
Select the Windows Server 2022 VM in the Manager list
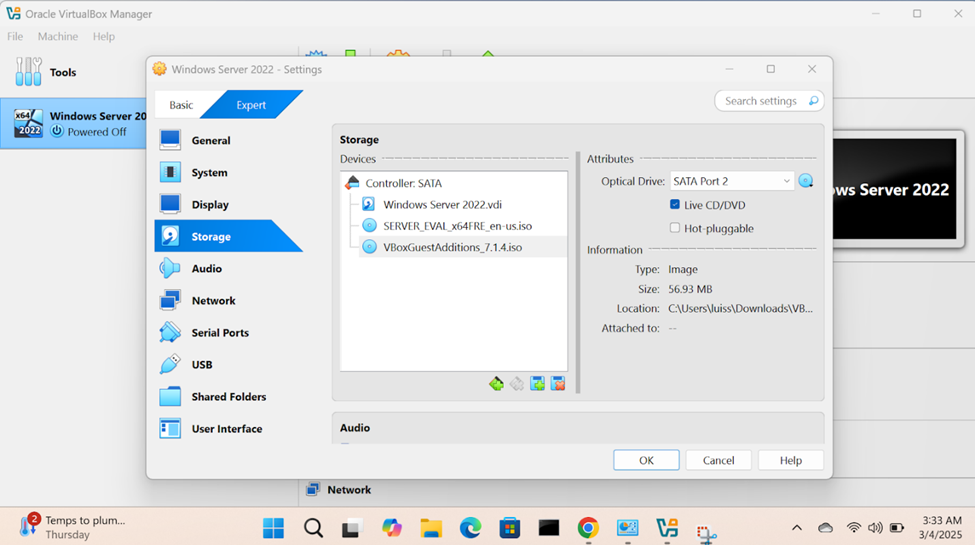[73, 123]
